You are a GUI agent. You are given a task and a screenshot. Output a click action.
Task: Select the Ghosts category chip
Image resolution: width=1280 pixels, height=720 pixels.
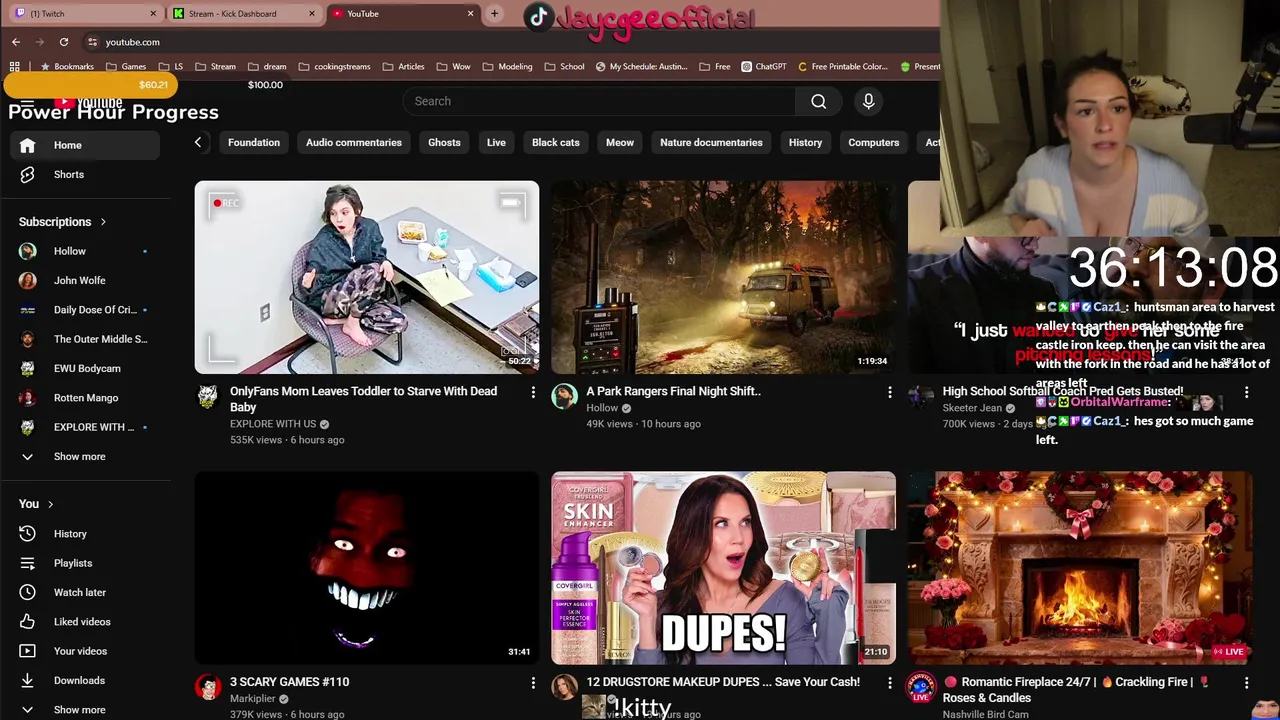click(x=444, y=143)
